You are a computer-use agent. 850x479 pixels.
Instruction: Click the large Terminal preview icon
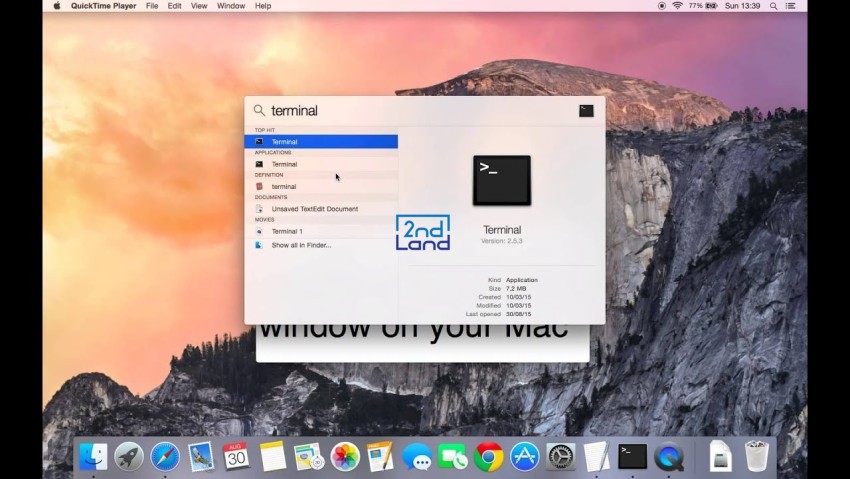pyautogui.click(x=502, y=180)
